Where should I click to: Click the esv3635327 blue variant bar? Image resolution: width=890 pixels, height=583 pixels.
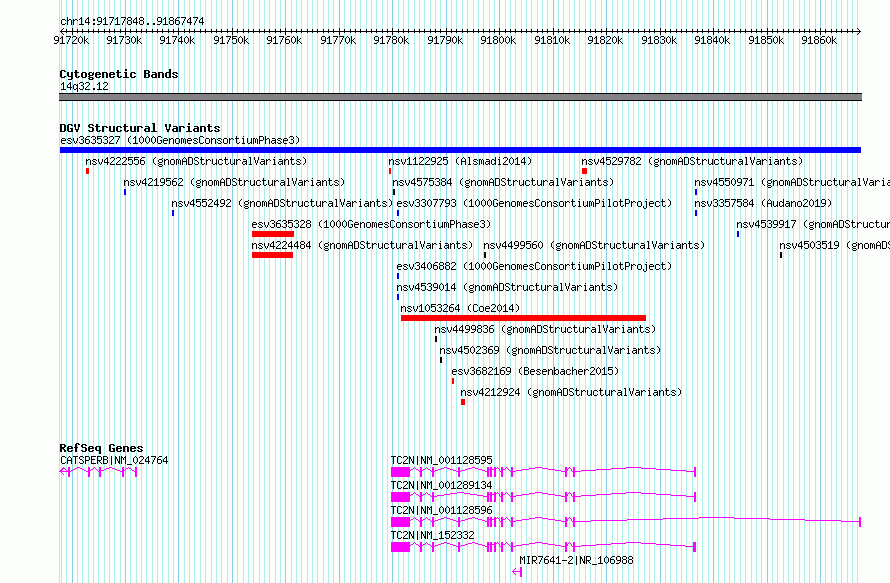click(x=460, y=150)
